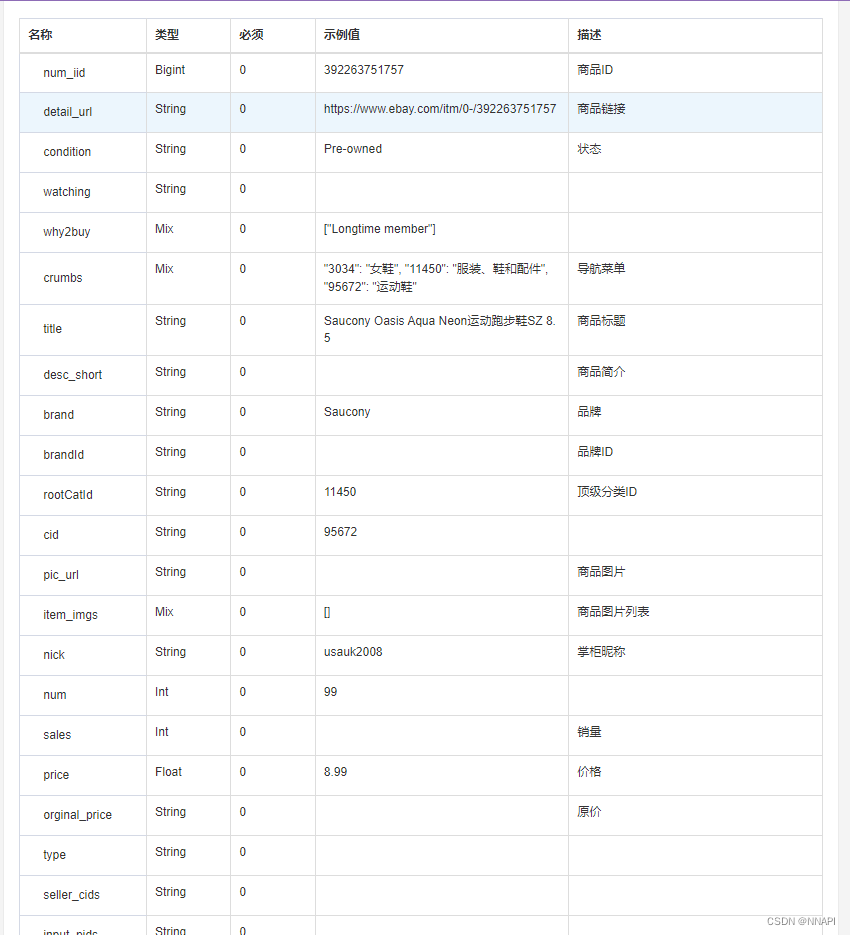The width and height of the screenshot is (850, 935).
Task: Click the 商品ID description
Action: 595,69
